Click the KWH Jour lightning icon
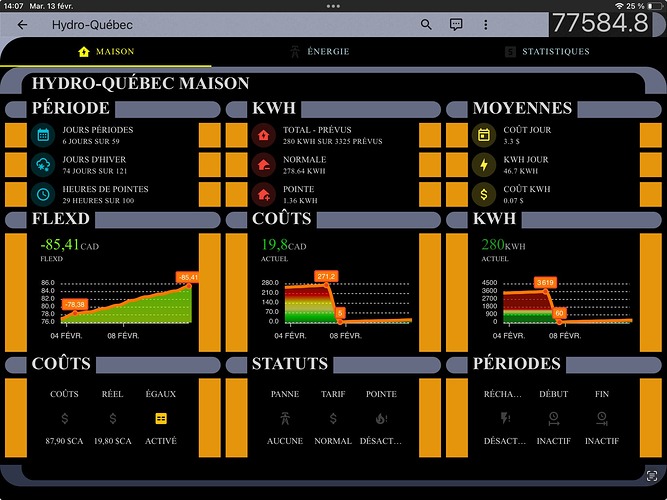This screenshot has height=500, width=667. pyautogui.click(x=484, y=165)
